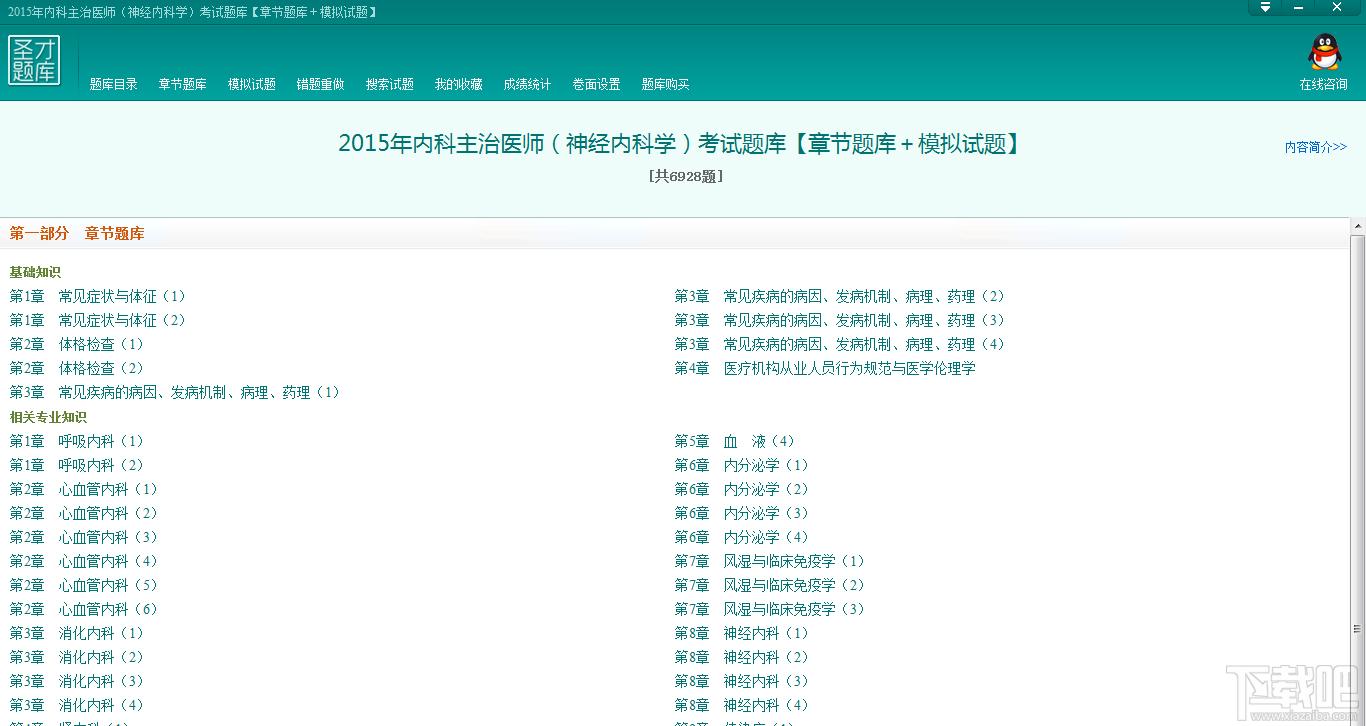Click the 在线咨询 label
This screenshot has width=1366, height=726.
click(1324, 84)
